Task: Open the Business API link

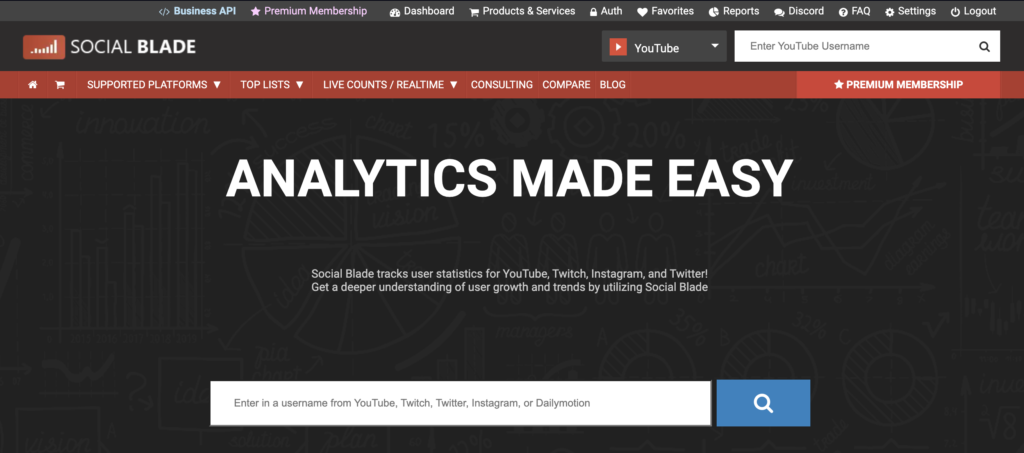Action: point(197,11)
